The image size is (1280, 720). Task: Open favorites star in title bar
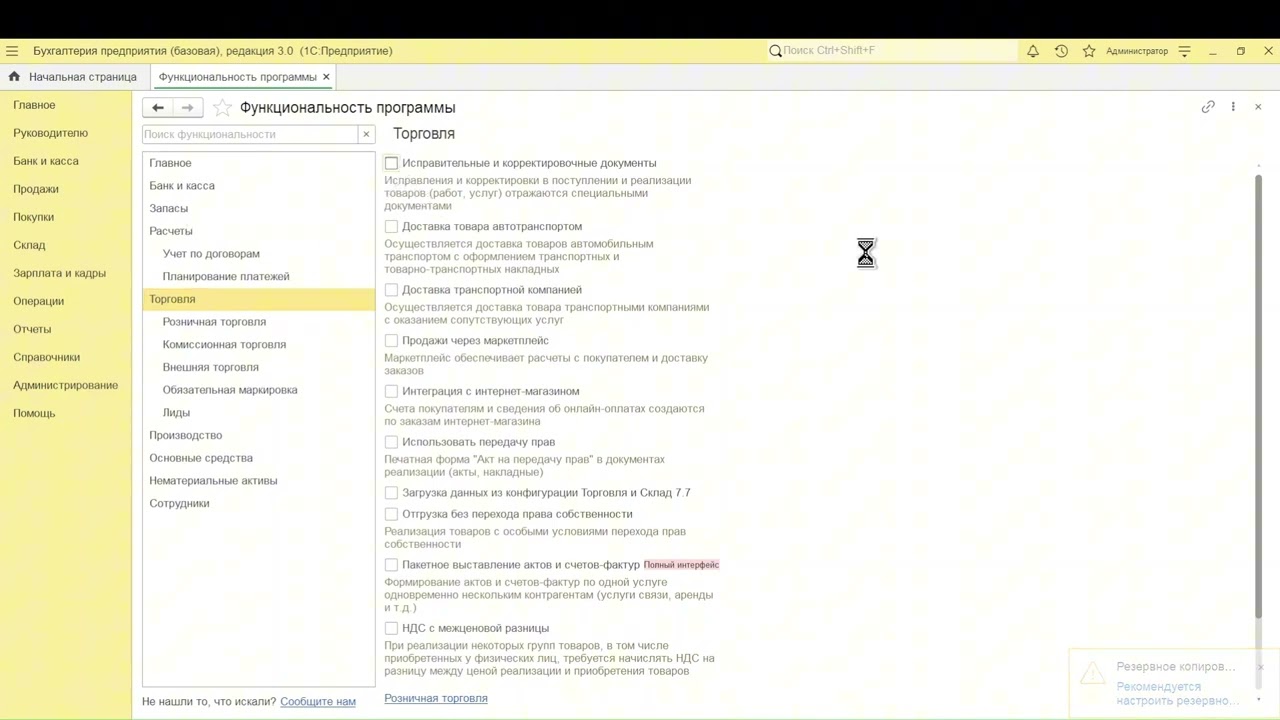[1089, 51]
